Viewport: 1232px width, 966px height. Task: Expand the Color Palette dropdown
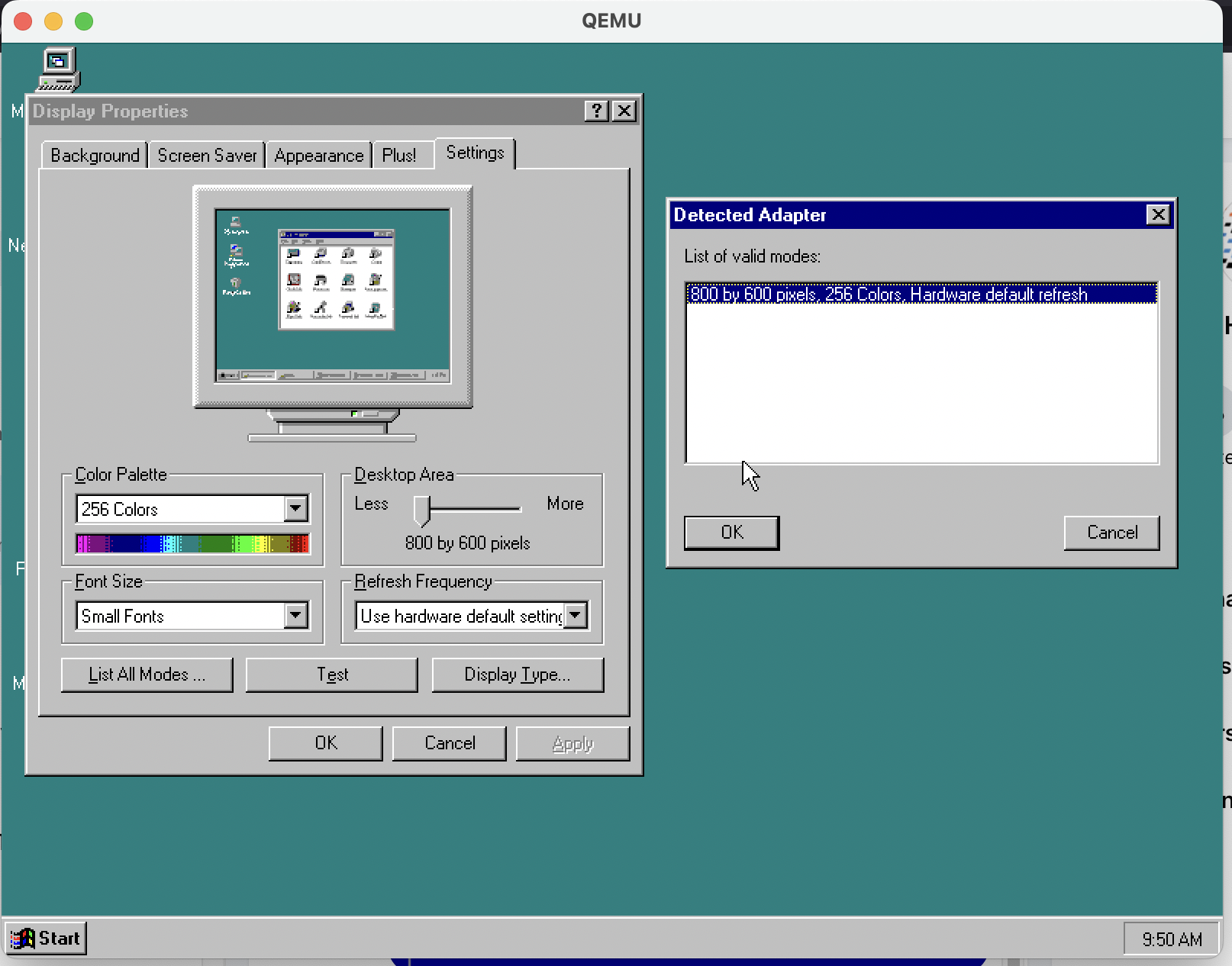(295, 509)
